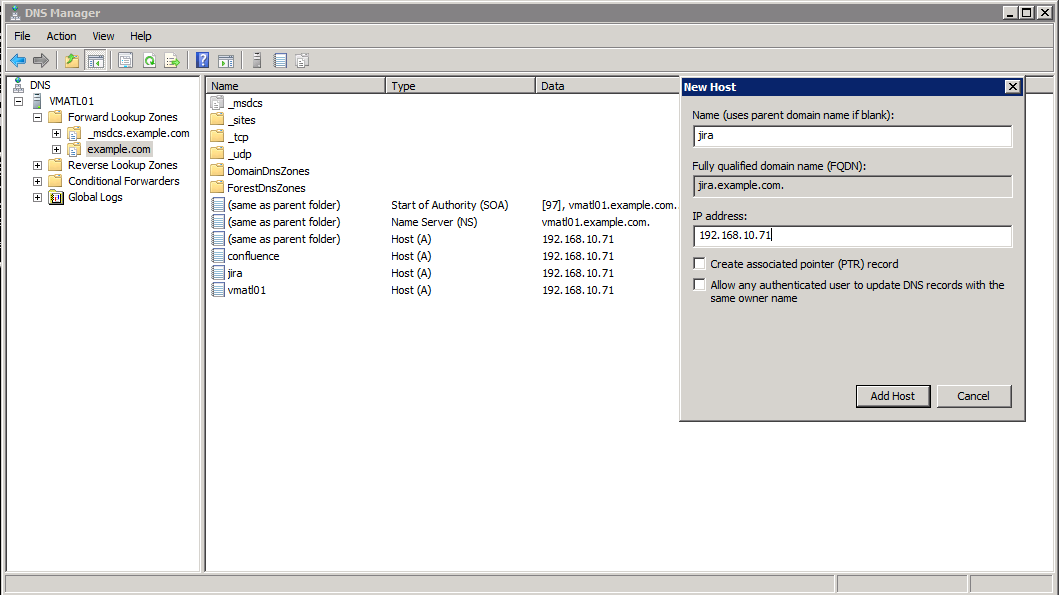Click the New Server toolbar icon

(x=257, y=61)
